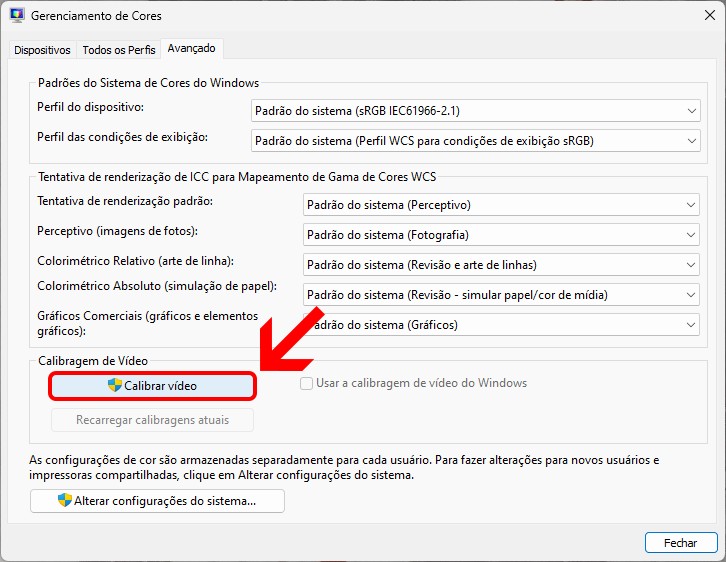
Task: Click the 'Colorimétrico Relativo (arte de linha):' label
Action: pos(136,261)
